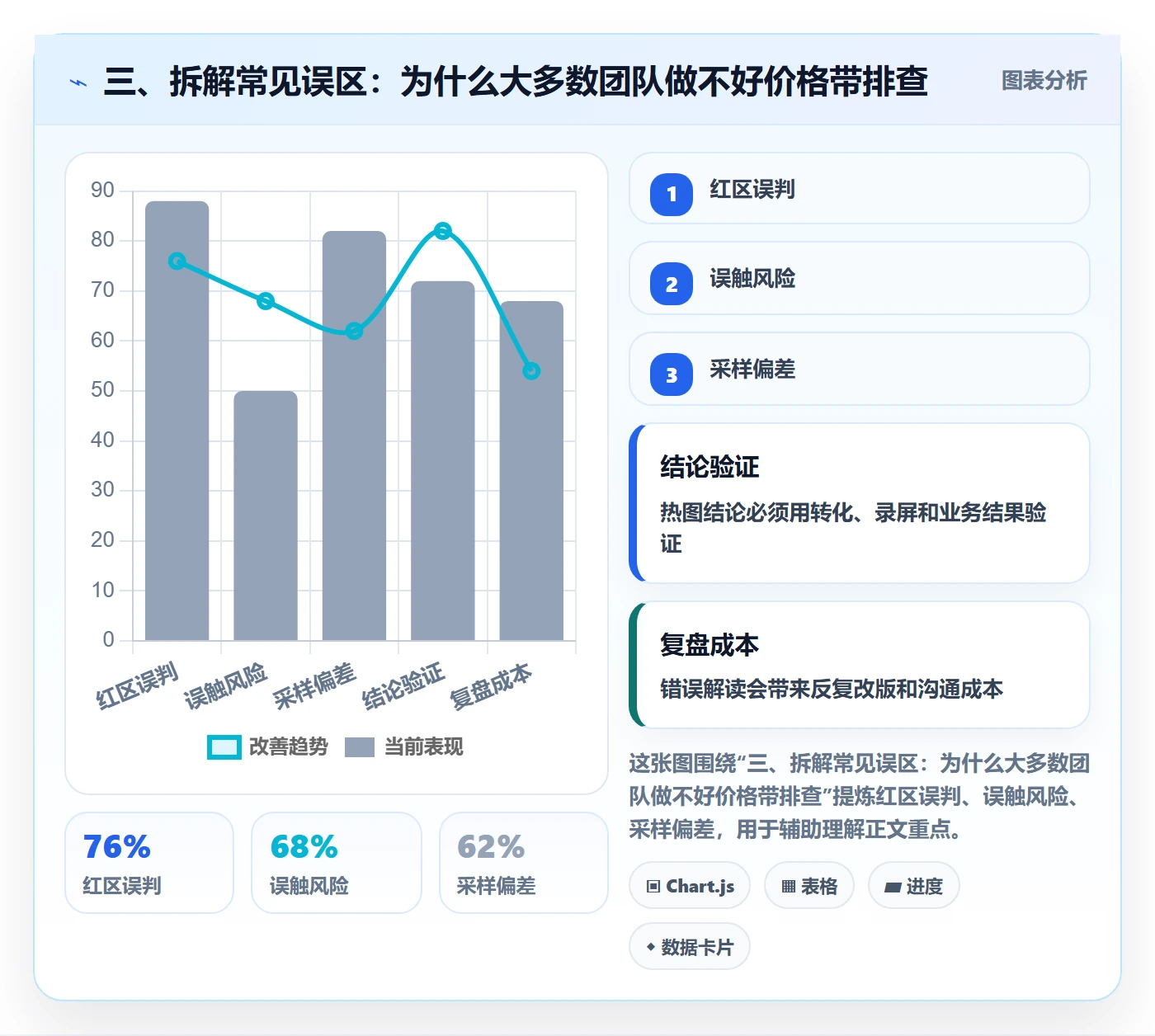Image resolution: width=1155 pixels, height=1036 pixels.
Task: Click the lightning bolt icon in the header
Action: 78,82
